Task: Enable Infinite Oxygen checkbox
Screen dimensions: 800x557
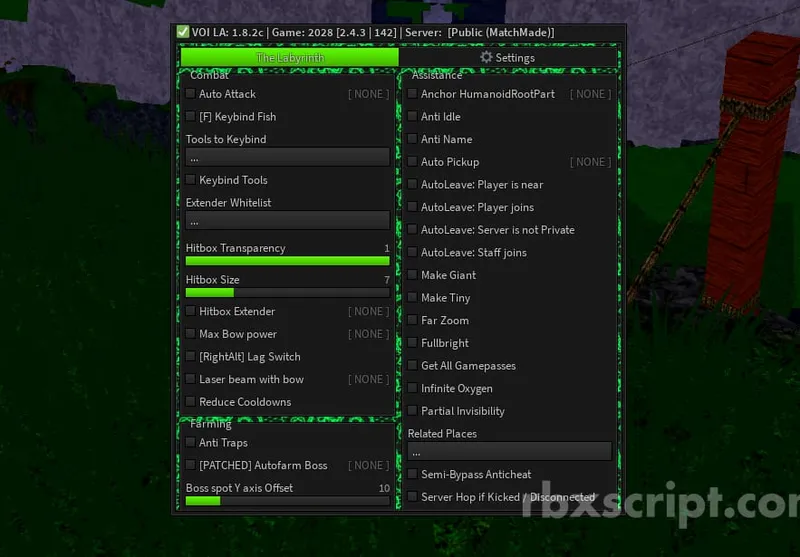Action: (412, 388)
